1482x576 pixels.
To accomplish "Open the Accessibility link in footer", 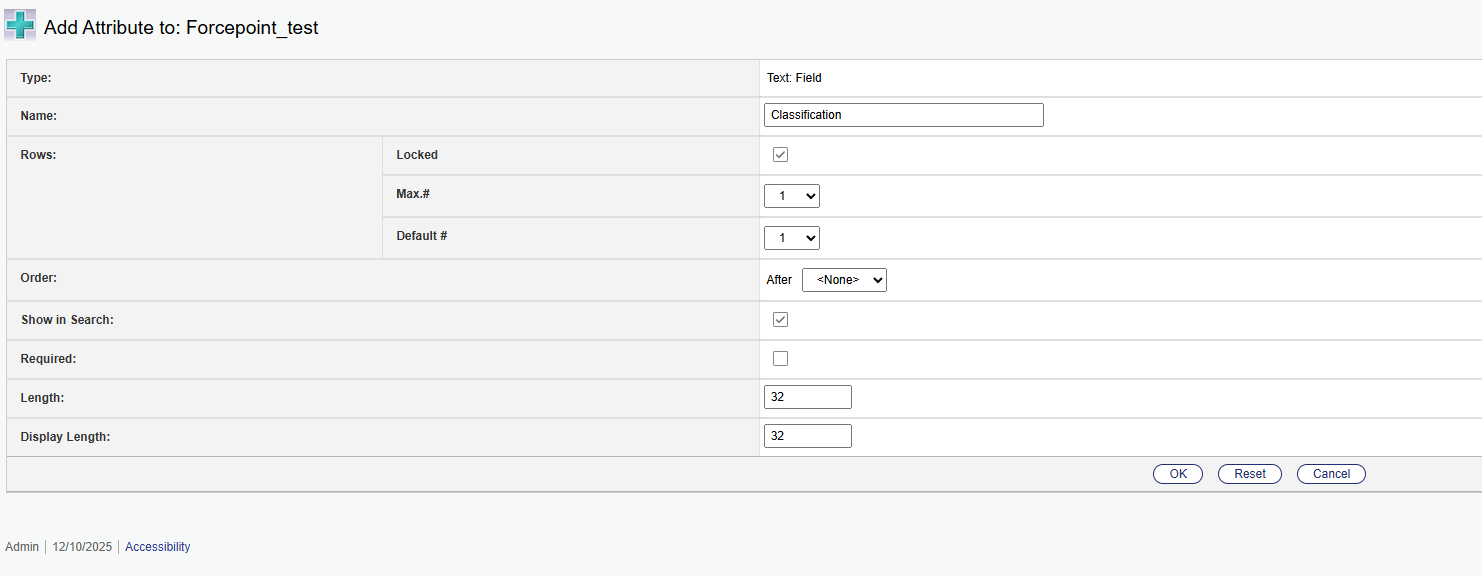I will [x=157, y=547].
